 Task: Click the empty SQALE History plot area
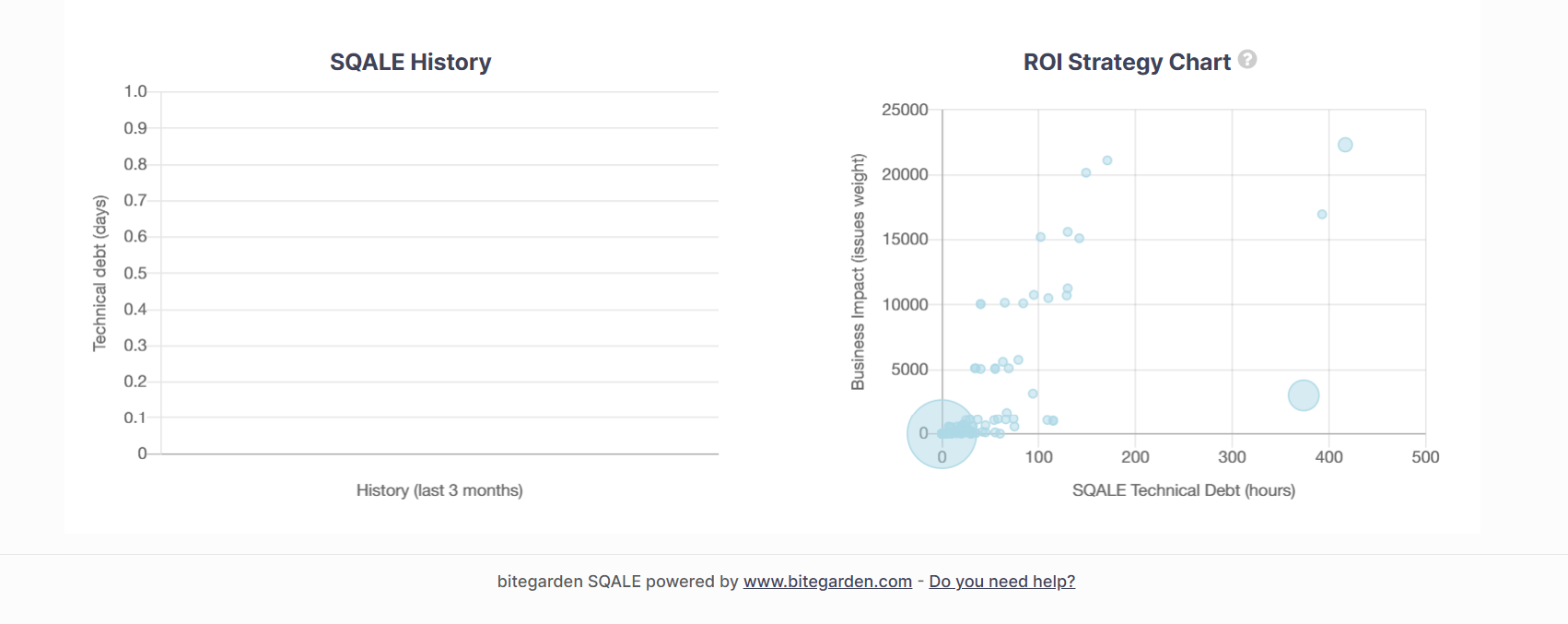[439, 273]
